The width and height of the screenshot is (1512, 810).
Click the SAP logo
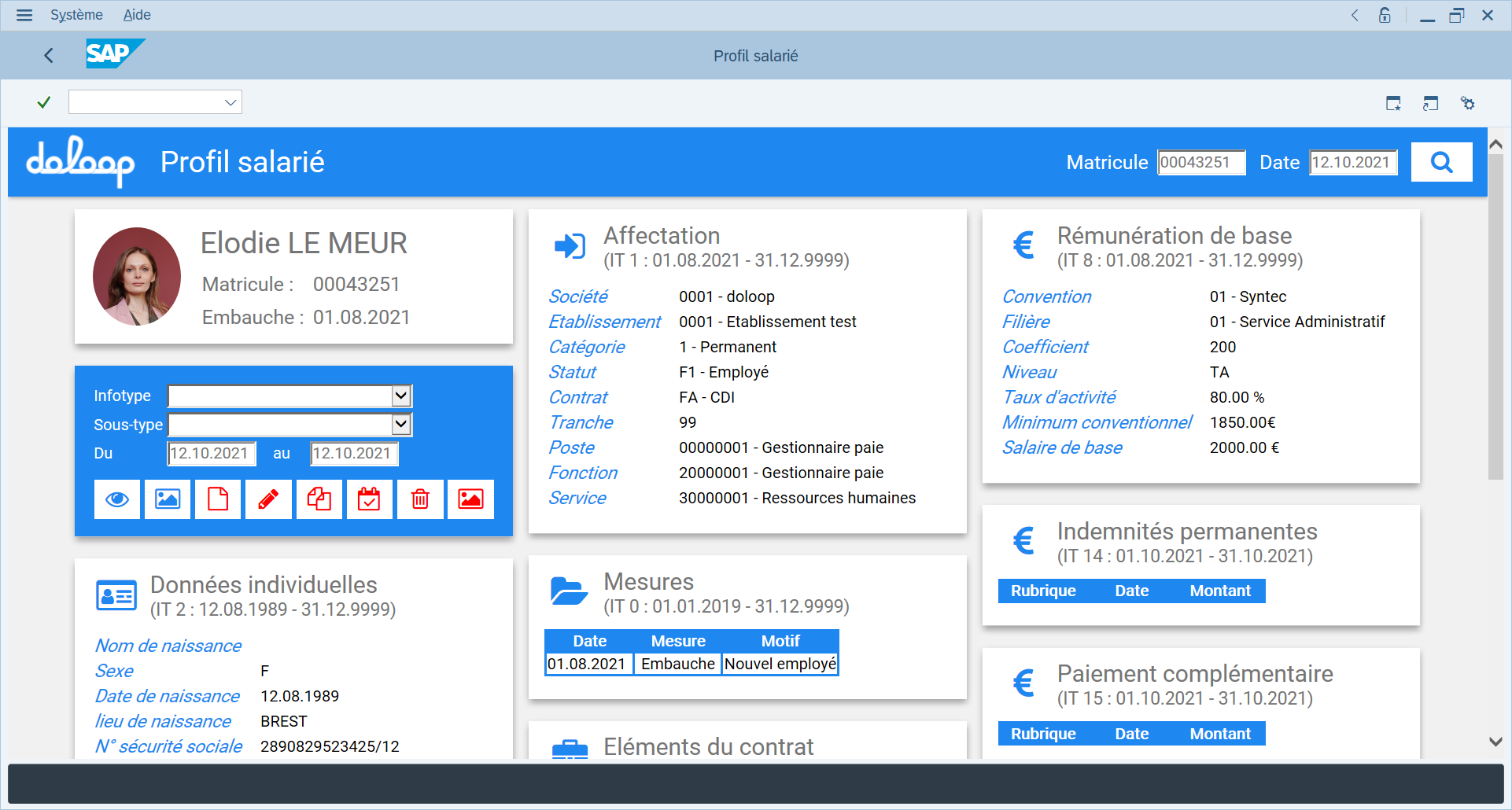point(115,53)
